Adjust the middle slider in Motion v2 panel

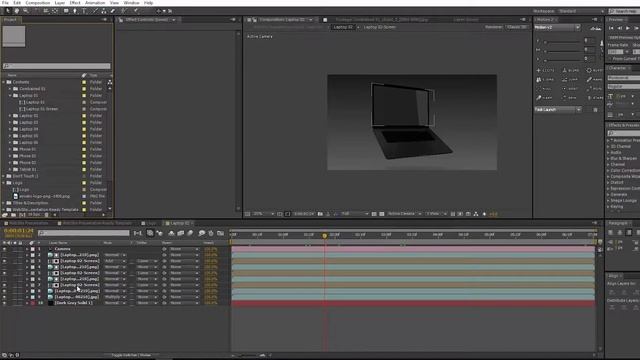coord(562,50)
